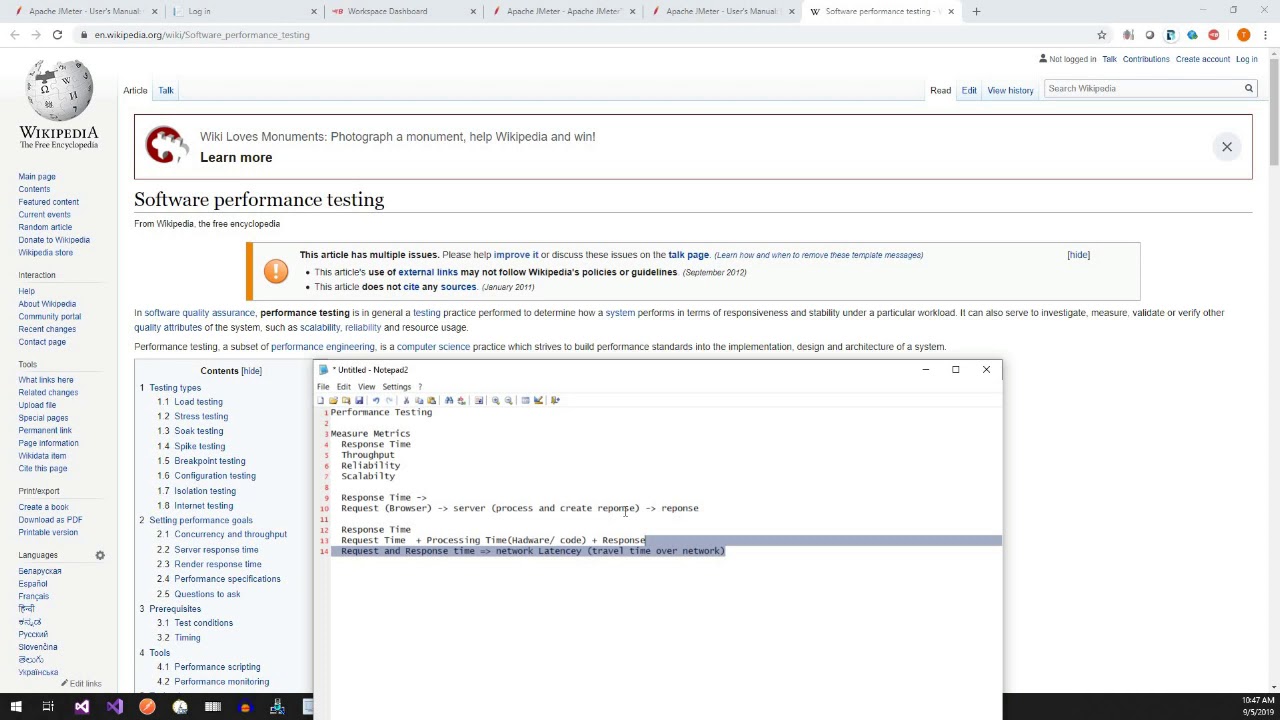
Task: Click Save floppy icon in Notepad2 toolbar
Action: point(359,400)
